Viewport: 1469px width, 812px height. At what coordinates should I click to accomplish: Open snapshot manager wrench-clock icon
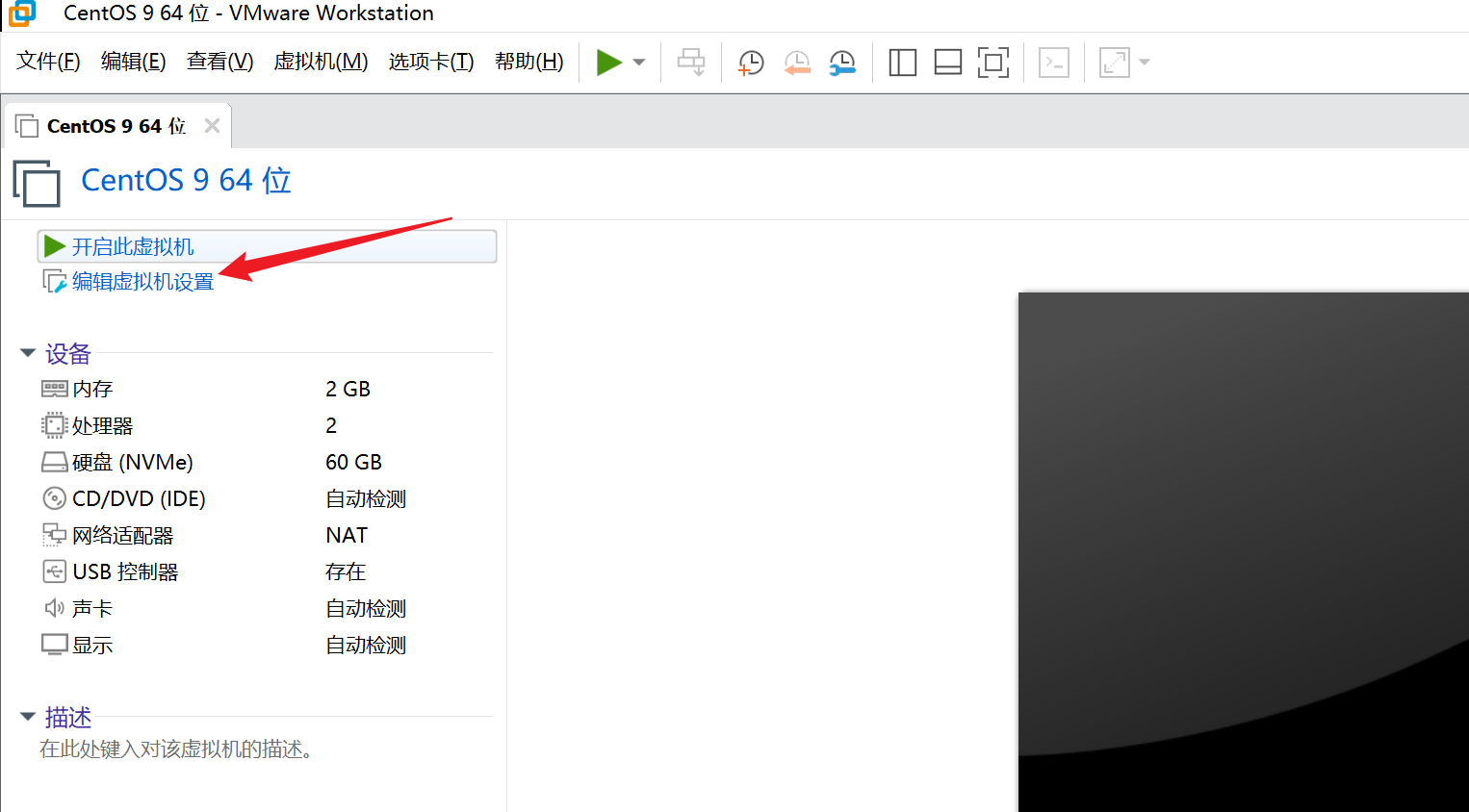(842, 63)
